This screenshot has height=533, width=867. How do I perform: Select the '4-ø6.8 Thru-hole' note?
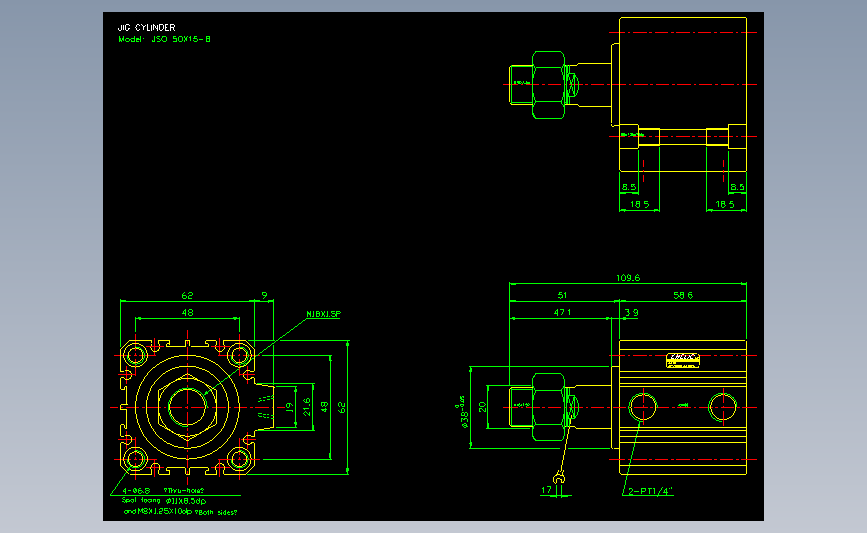163,490
